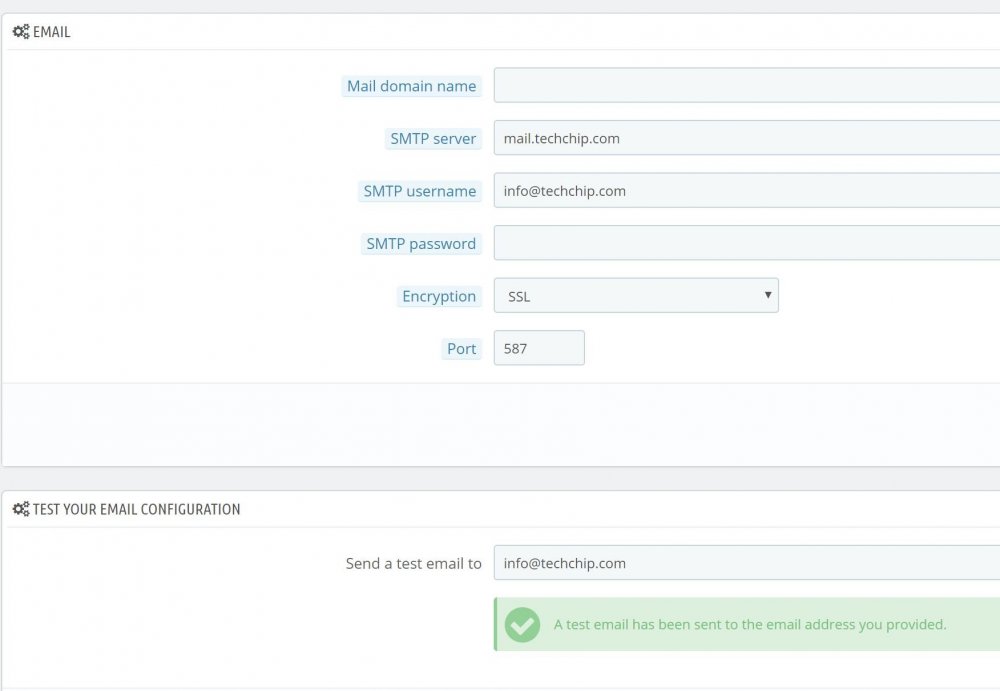Click the green success checkmark icon
Viewport: 1000px width, 691px height.
(x=521, y=624)
